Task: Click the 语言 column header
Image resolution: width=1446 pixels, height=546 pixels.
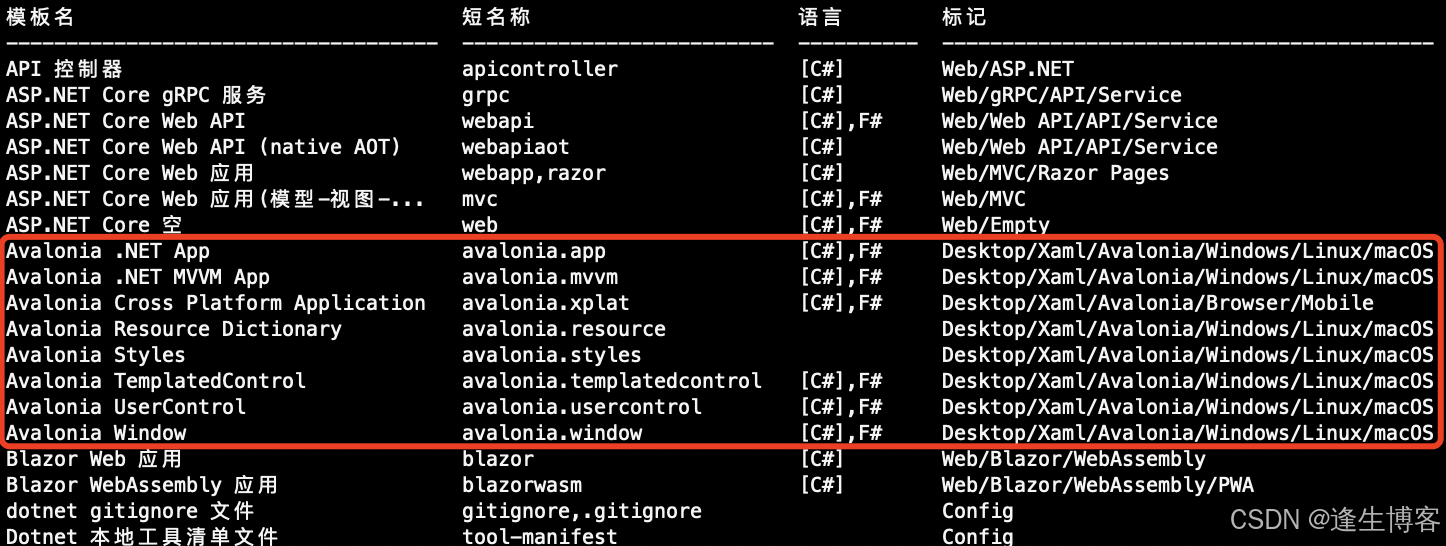Action: (x=820, y=17)
